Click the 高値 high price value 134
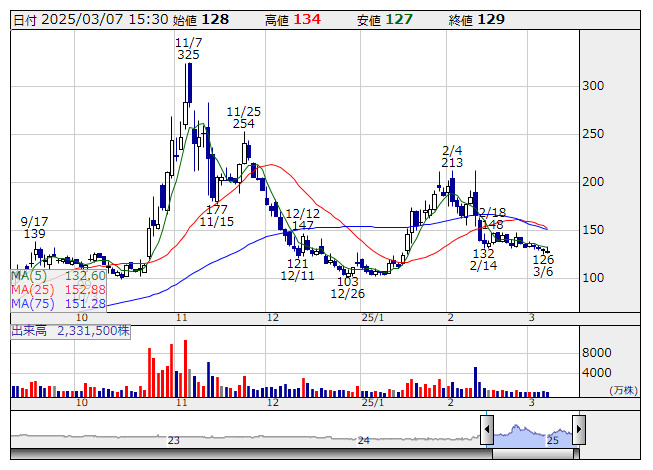 click(307, 19)
